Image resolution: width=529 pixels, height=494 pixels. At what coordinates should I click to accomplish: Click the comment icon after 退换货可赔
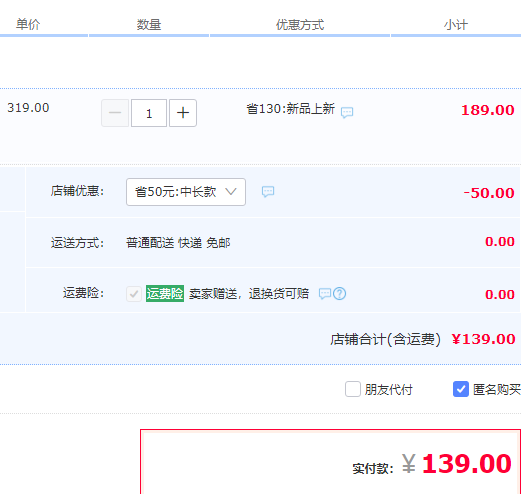[x=325, y=294]
